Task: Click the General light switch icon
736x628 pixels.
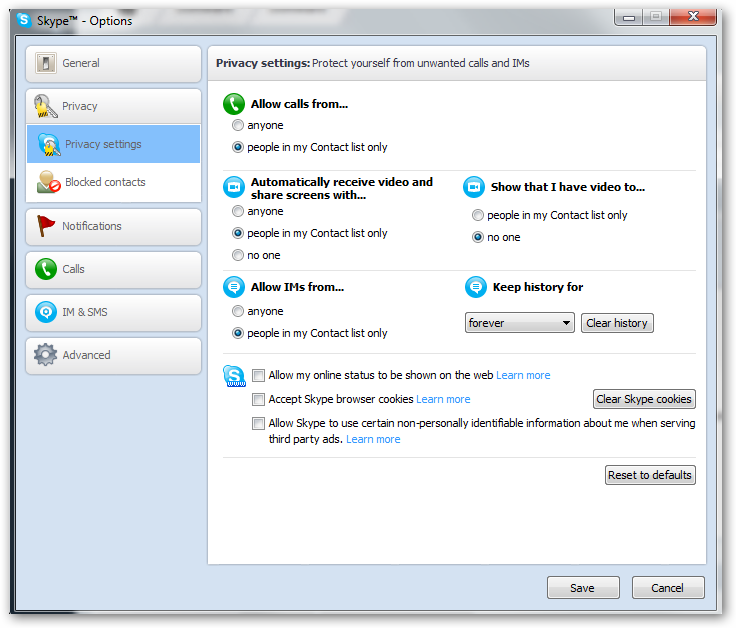Action: (x=46, y=63)
